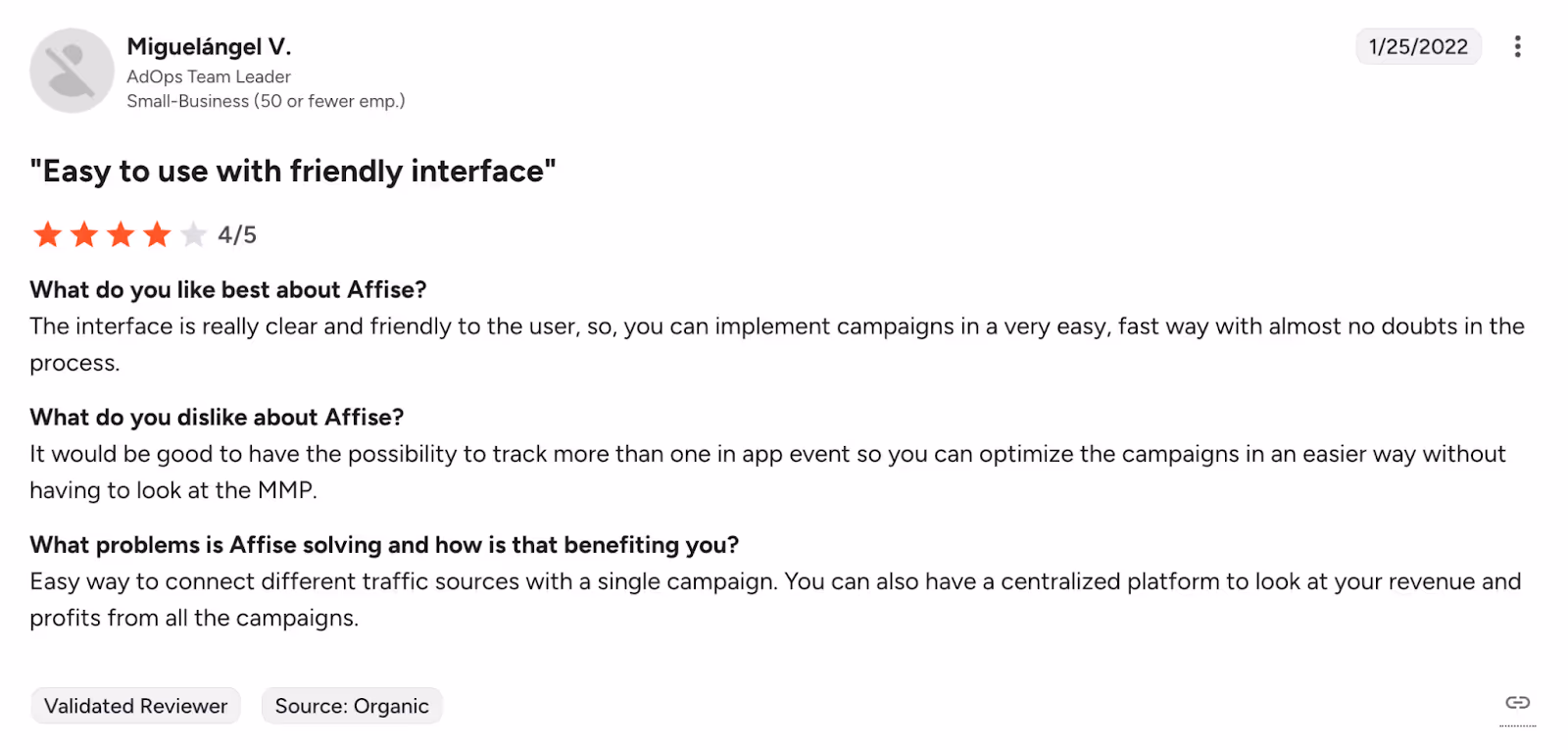This screenshot has height=750, width=1568.
Task: Open Miguelángel V. reviewer name
Action: tap(209, 46)
